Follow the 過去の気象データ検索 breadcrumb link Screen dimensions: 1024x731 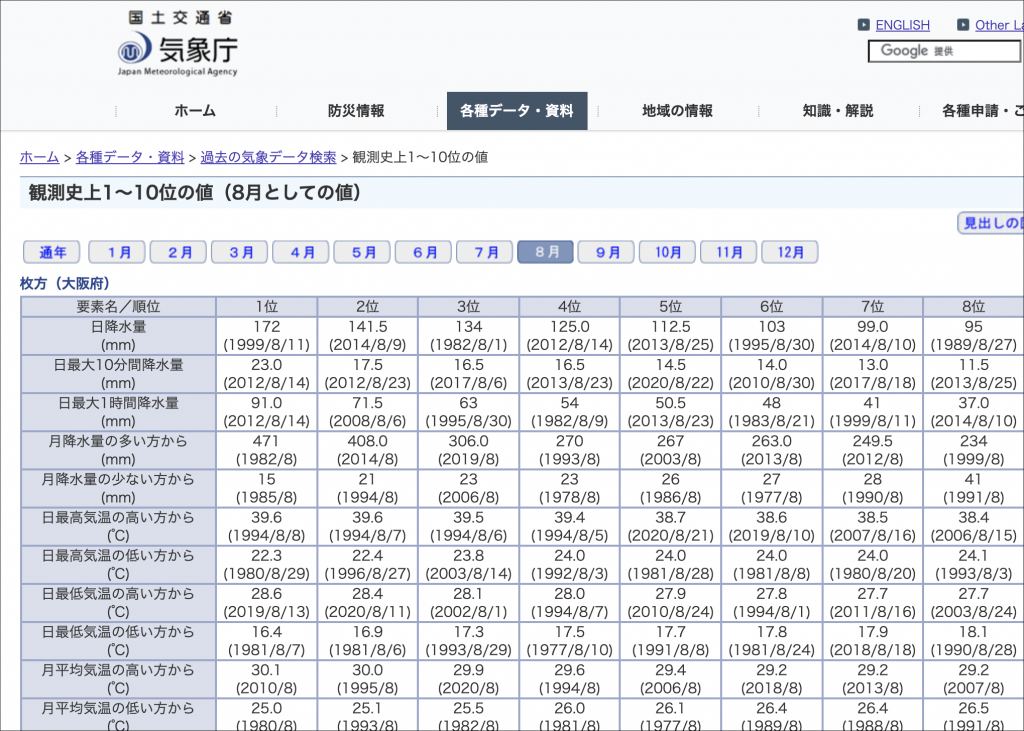(x=268, y=157)
